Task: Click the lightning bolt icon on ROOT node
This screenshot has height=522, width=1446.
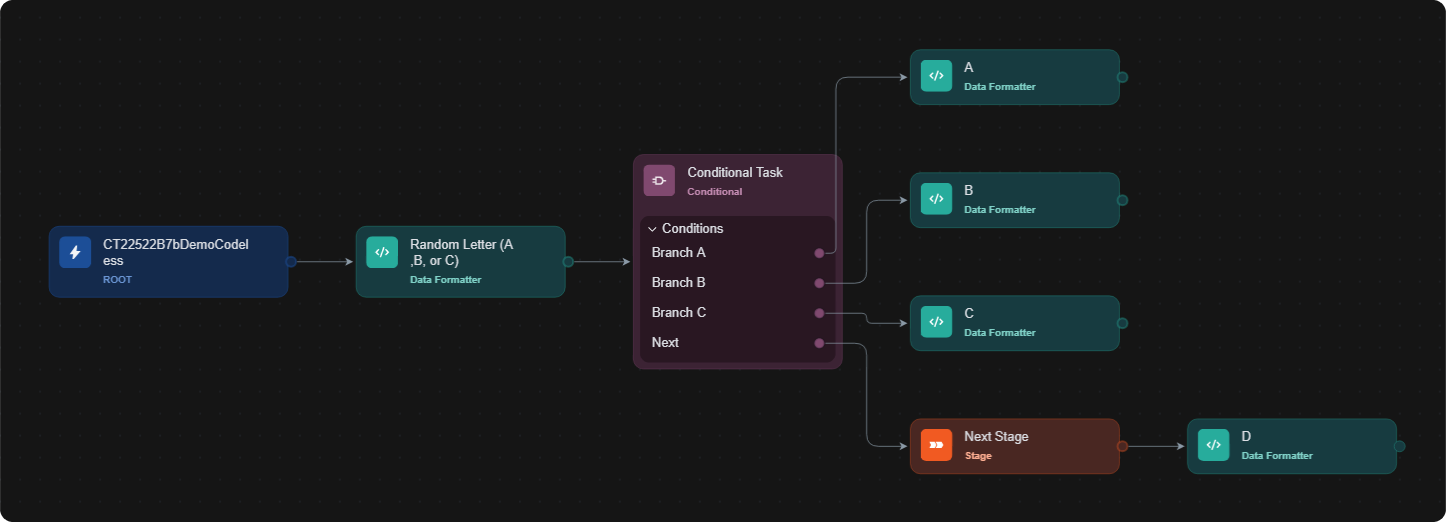Action: tap(75, 252)
